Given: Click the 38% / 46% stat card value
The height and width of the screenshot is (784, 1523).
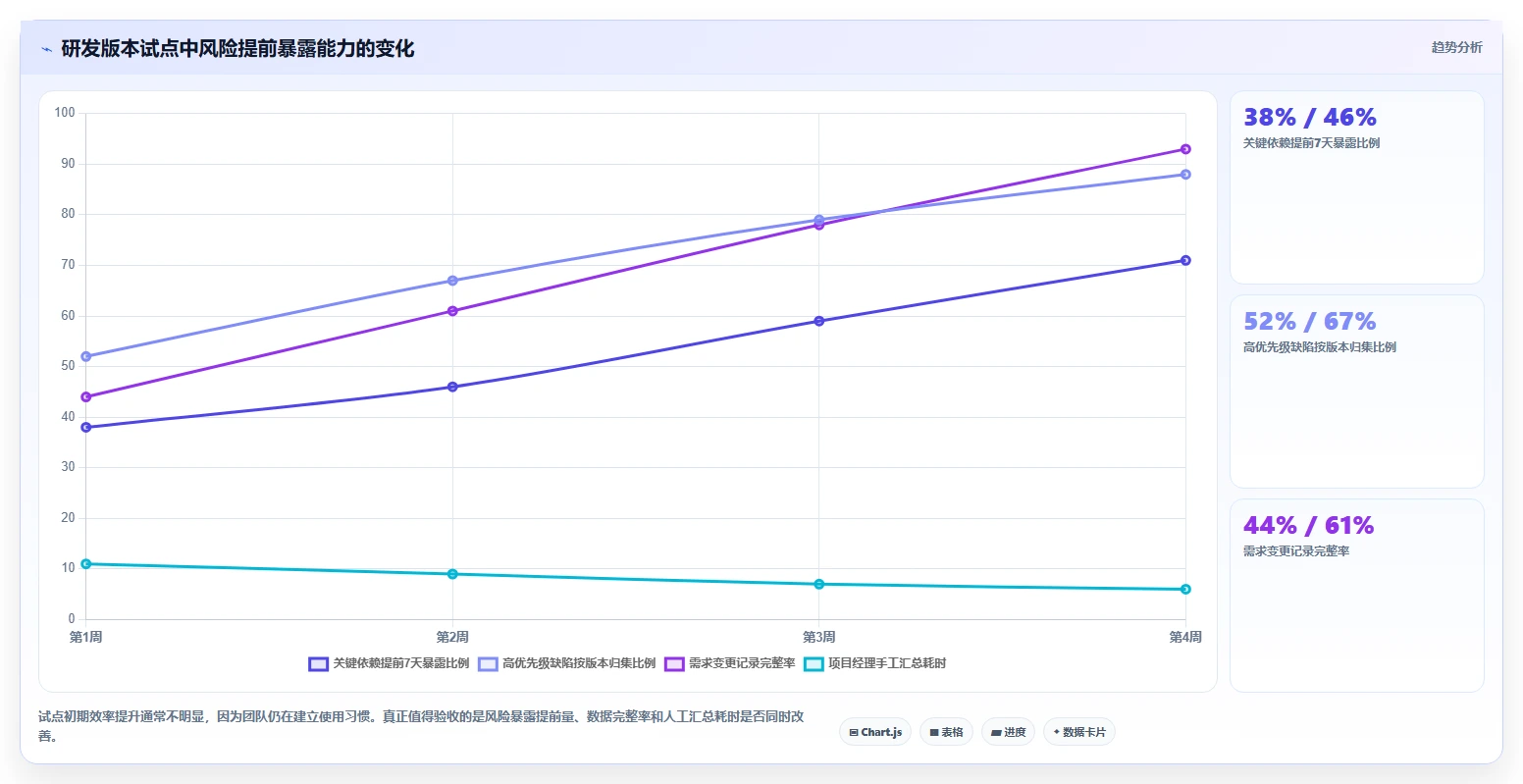Looking at the screenshot, I should pyautogui.click(x=1309, y=118).
